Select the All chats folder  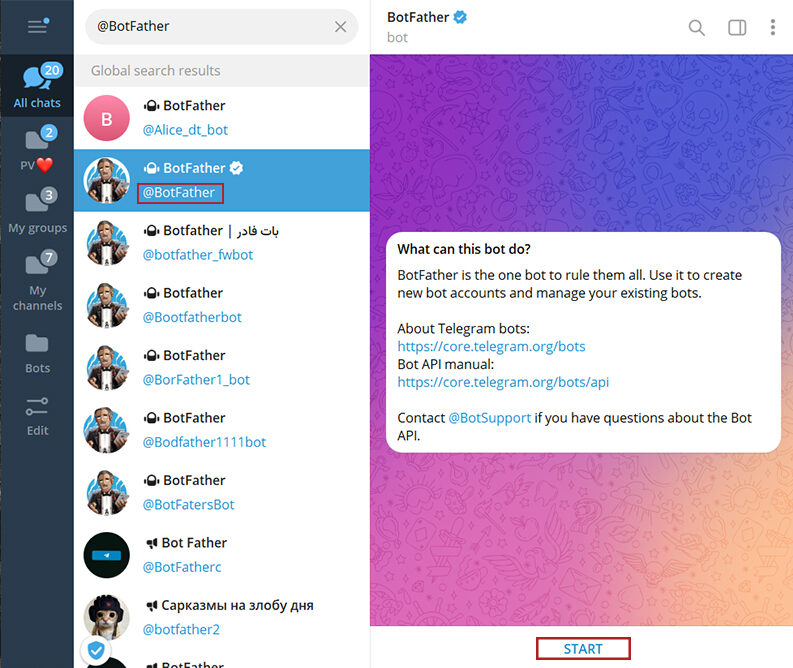[37, 86]
